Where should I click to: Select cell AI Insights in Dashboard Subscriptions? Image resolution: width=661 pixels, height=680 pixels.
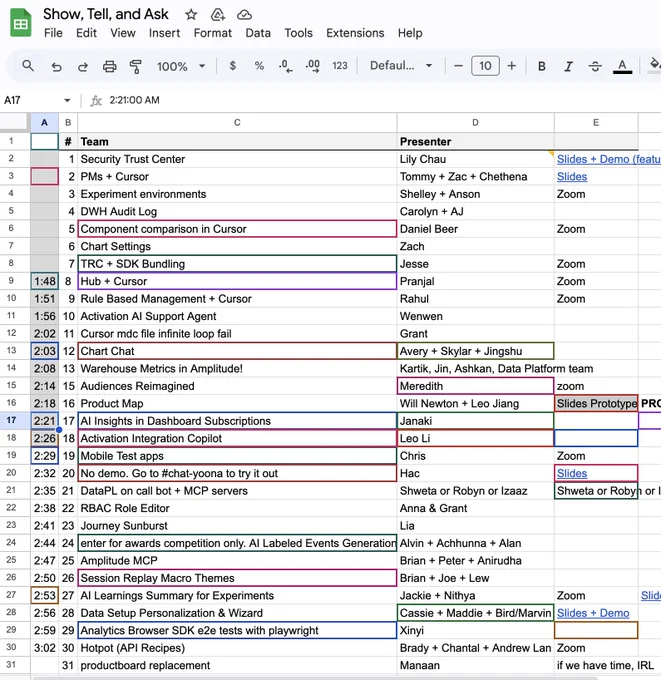[237, 421]
